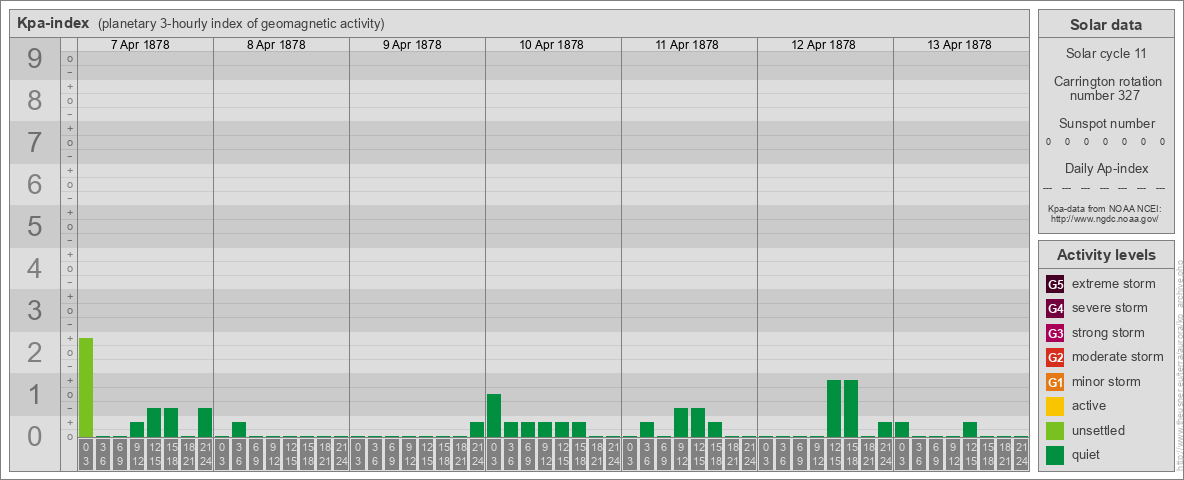Click the G3 strong storm legend icon
The image size is (1184, 480).
pos(1055,333)
